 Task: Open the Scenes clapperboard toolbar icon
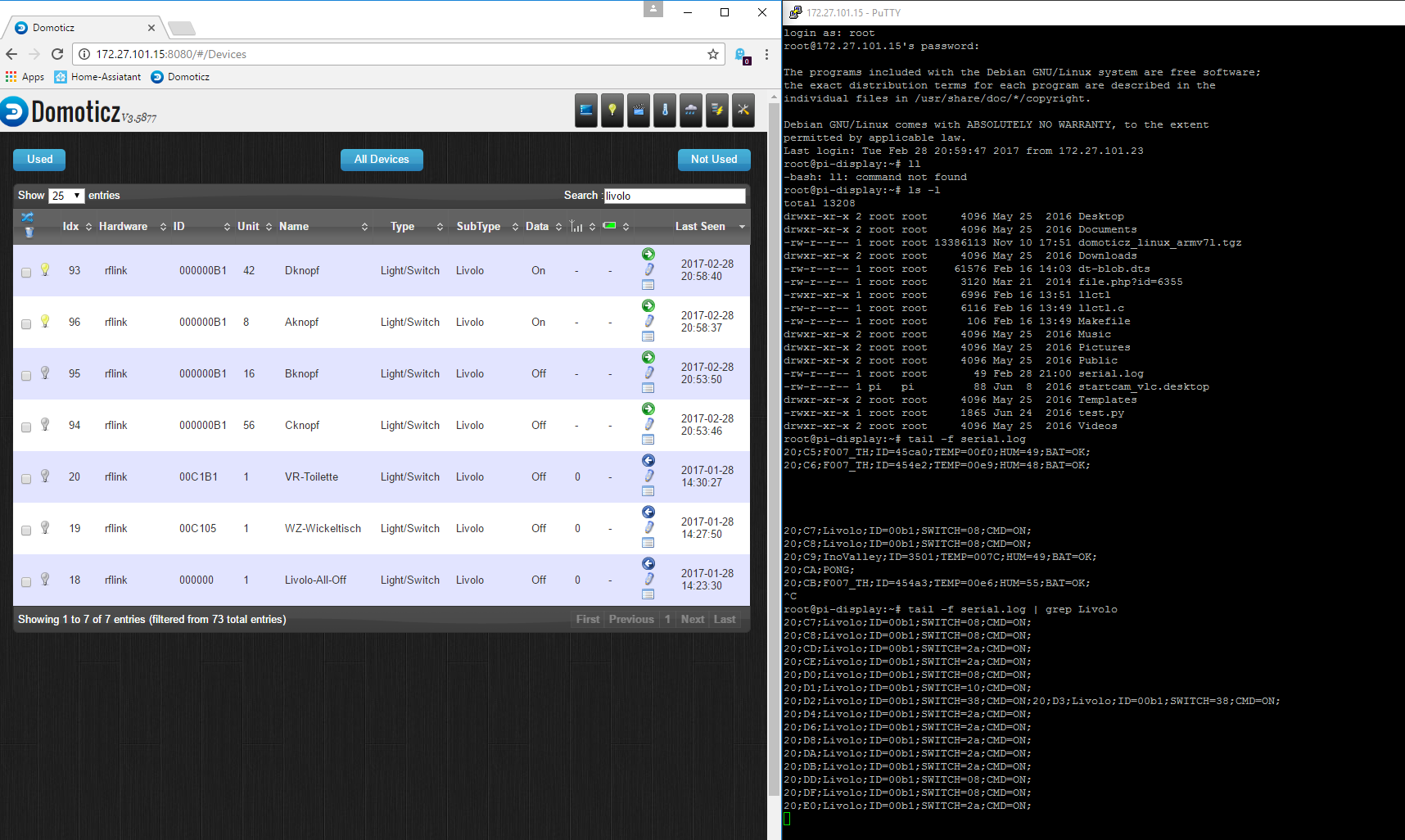pos(639,110)
